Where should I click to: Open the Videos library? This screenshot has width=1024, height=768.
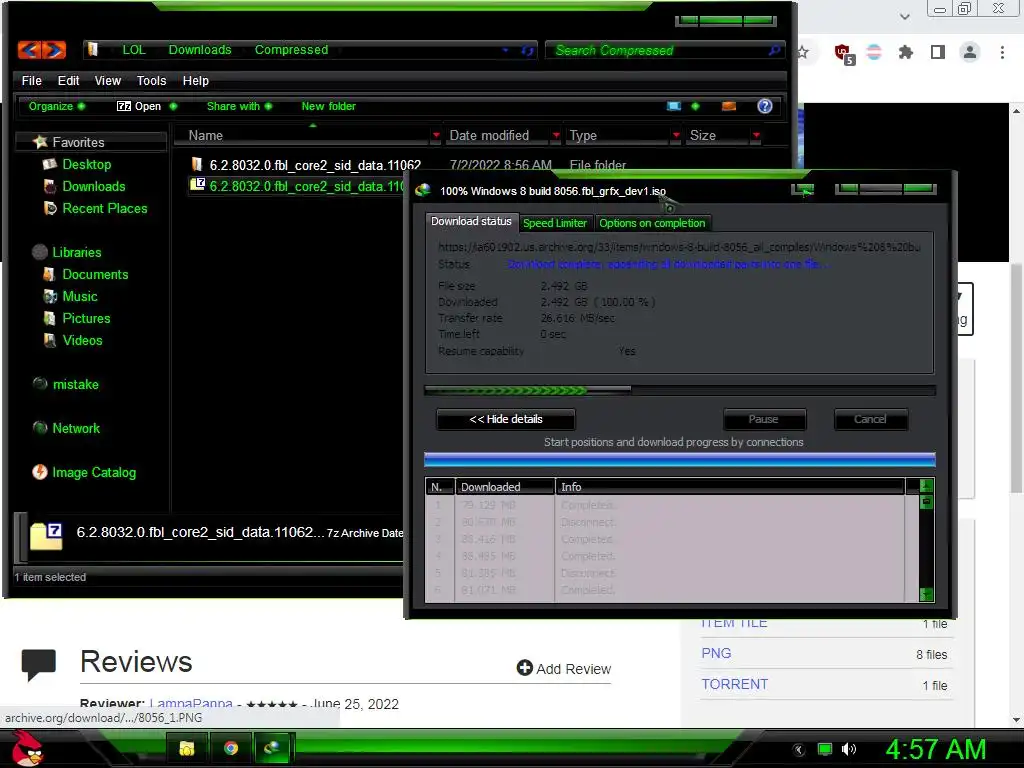click(82, 340)
